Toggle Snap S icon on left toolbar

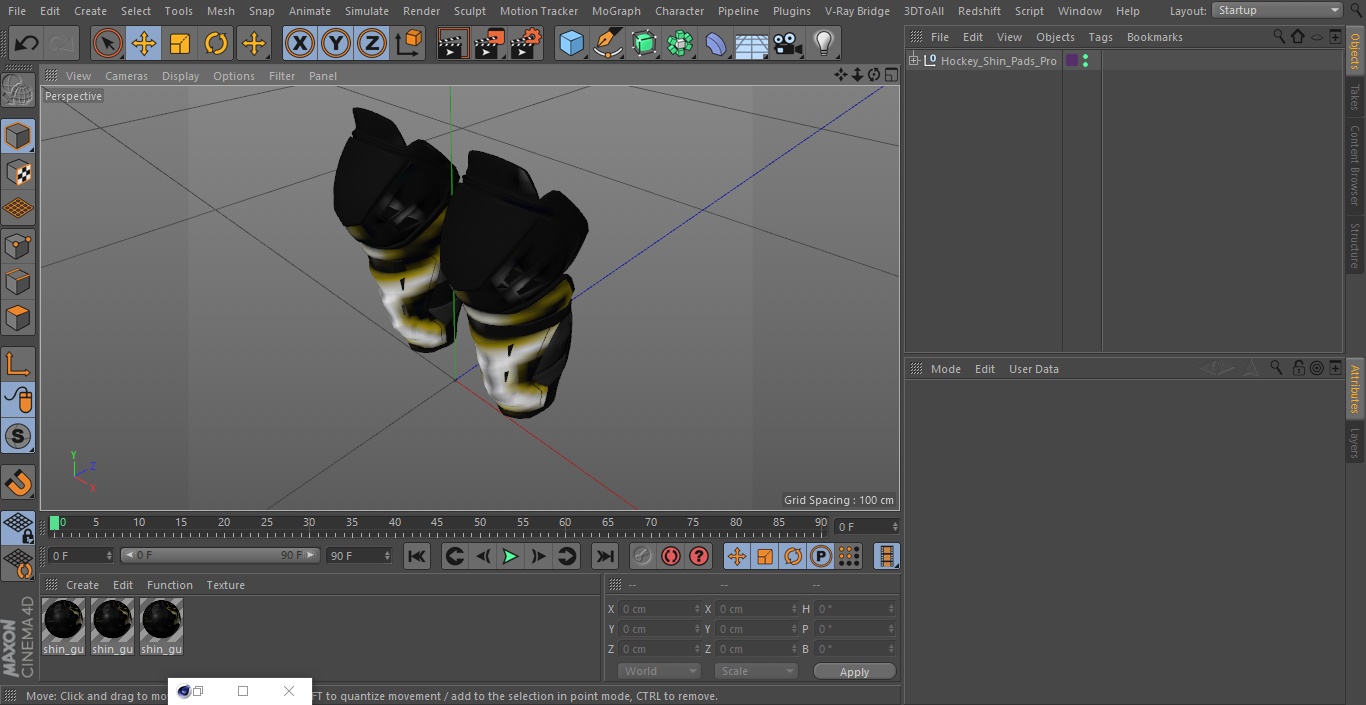[x=18, y=436]
